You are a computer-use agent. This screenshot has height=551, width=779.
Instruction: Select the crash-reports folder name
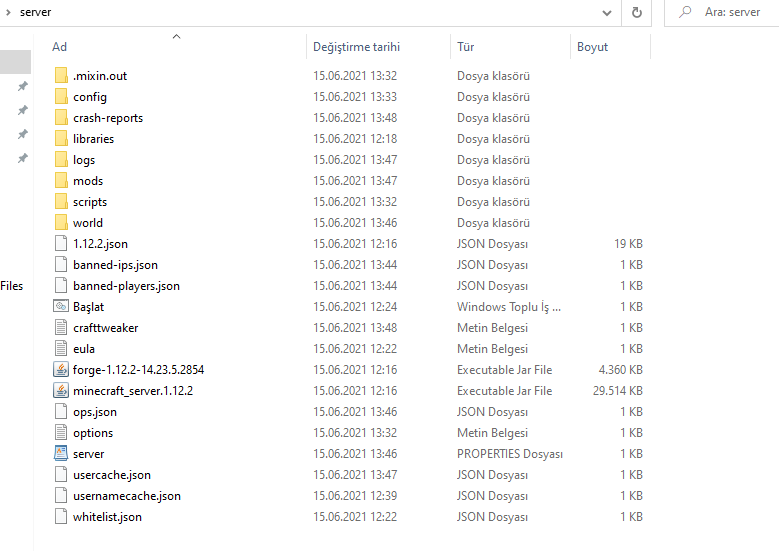coord(108,118)
